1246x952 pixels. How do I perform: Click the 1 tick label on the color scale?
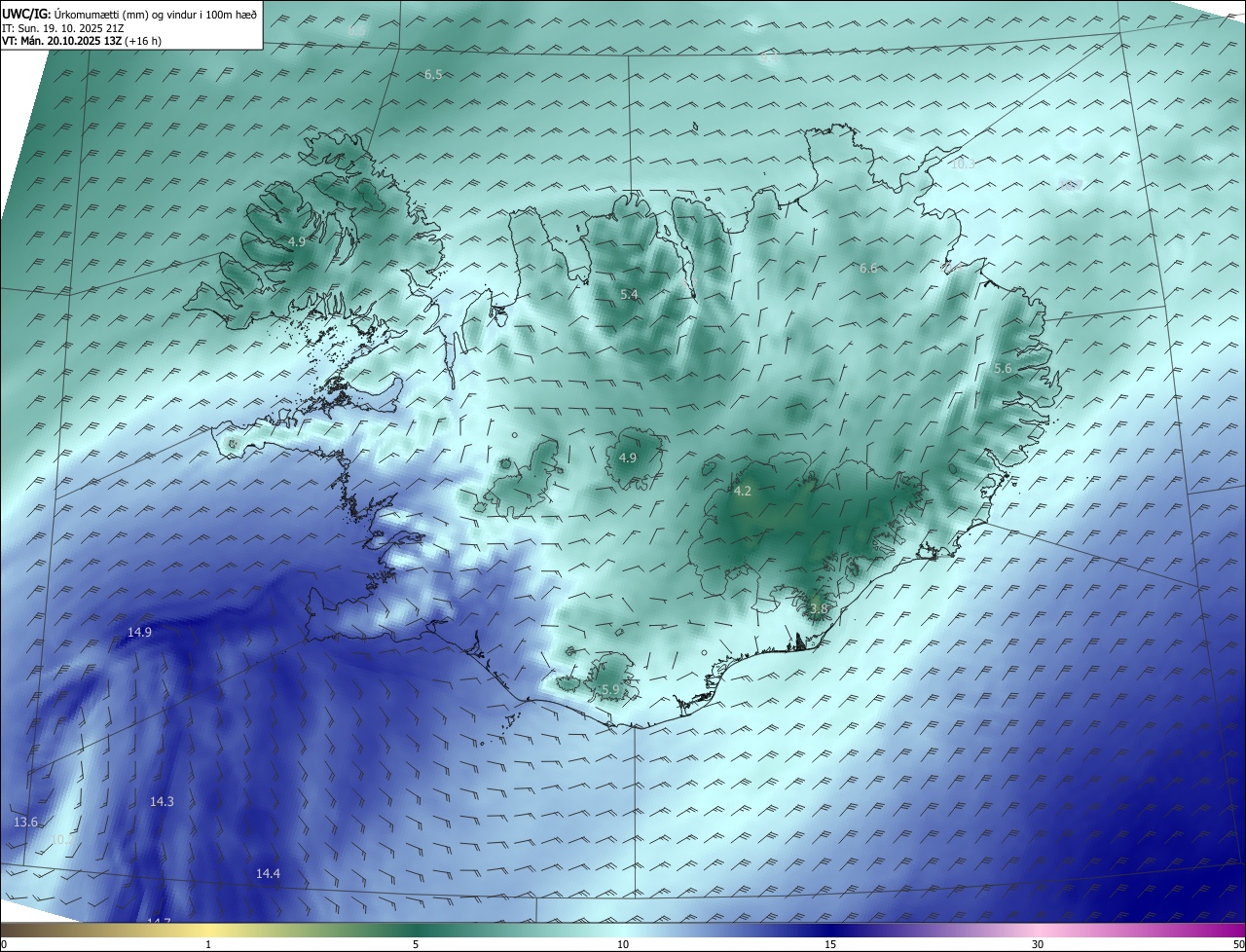point(208,944)
